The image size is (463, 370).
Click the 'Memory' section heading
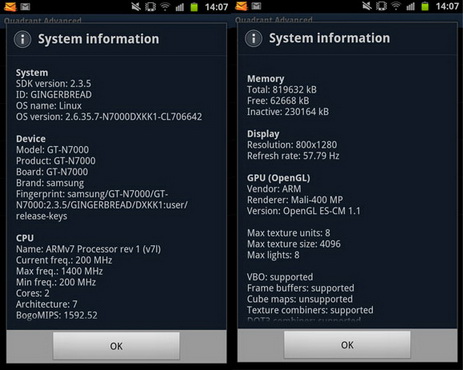[266, 79]
